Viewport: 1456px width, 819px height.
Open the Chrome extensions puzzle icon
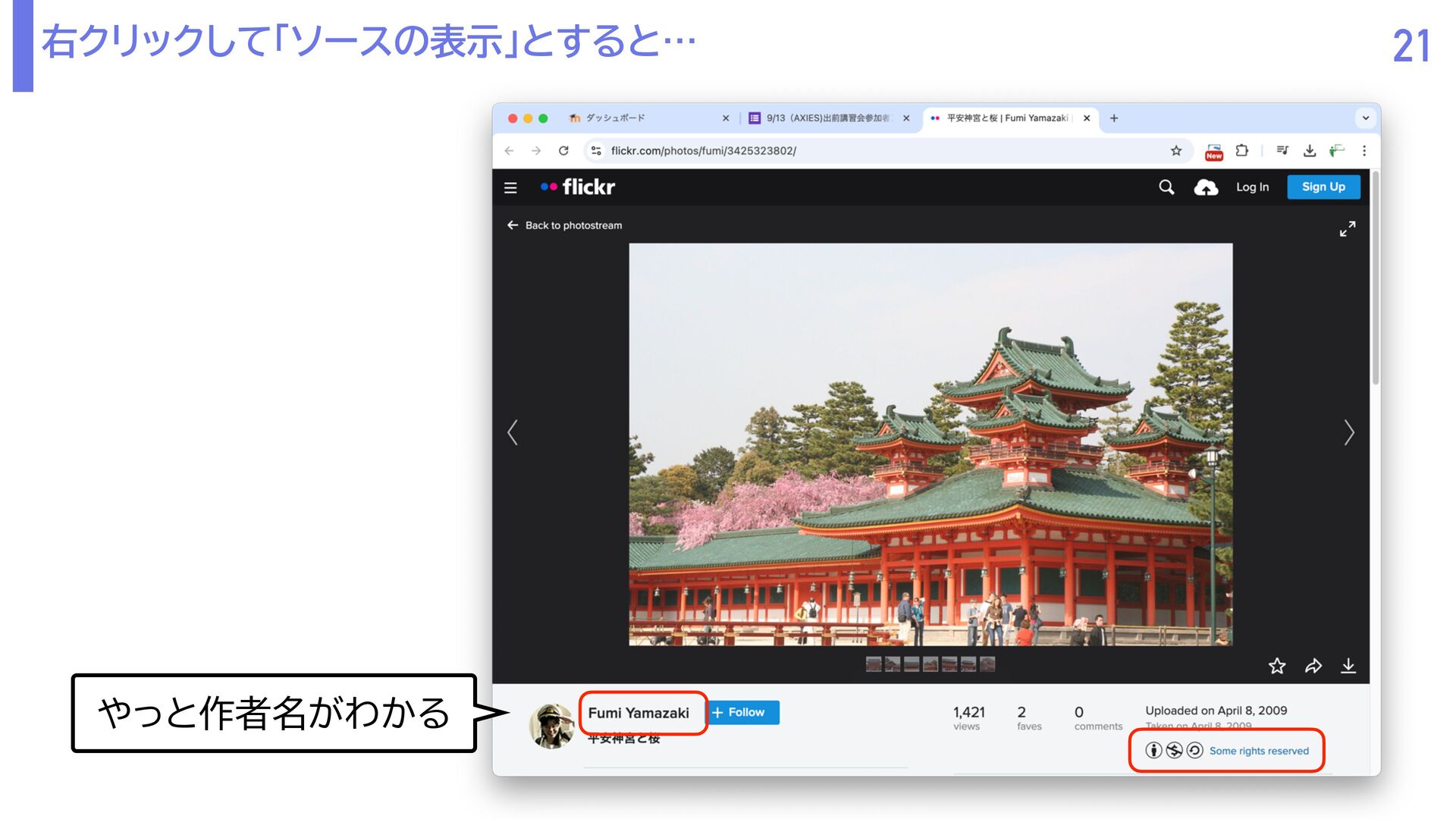tap(1241, 151)
